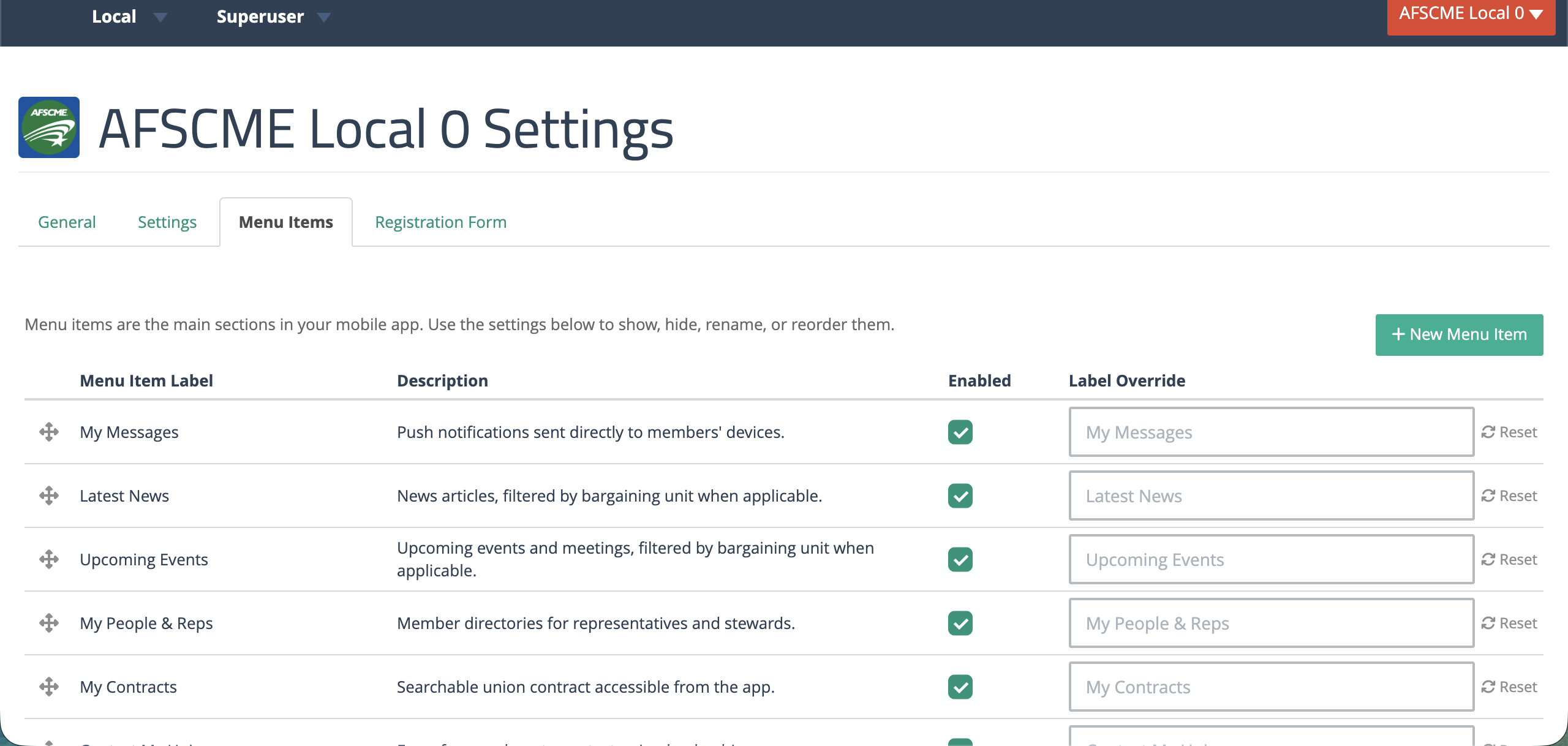
Task: Reset the Upcoming Events label override
Action: tap(1509, 559)
